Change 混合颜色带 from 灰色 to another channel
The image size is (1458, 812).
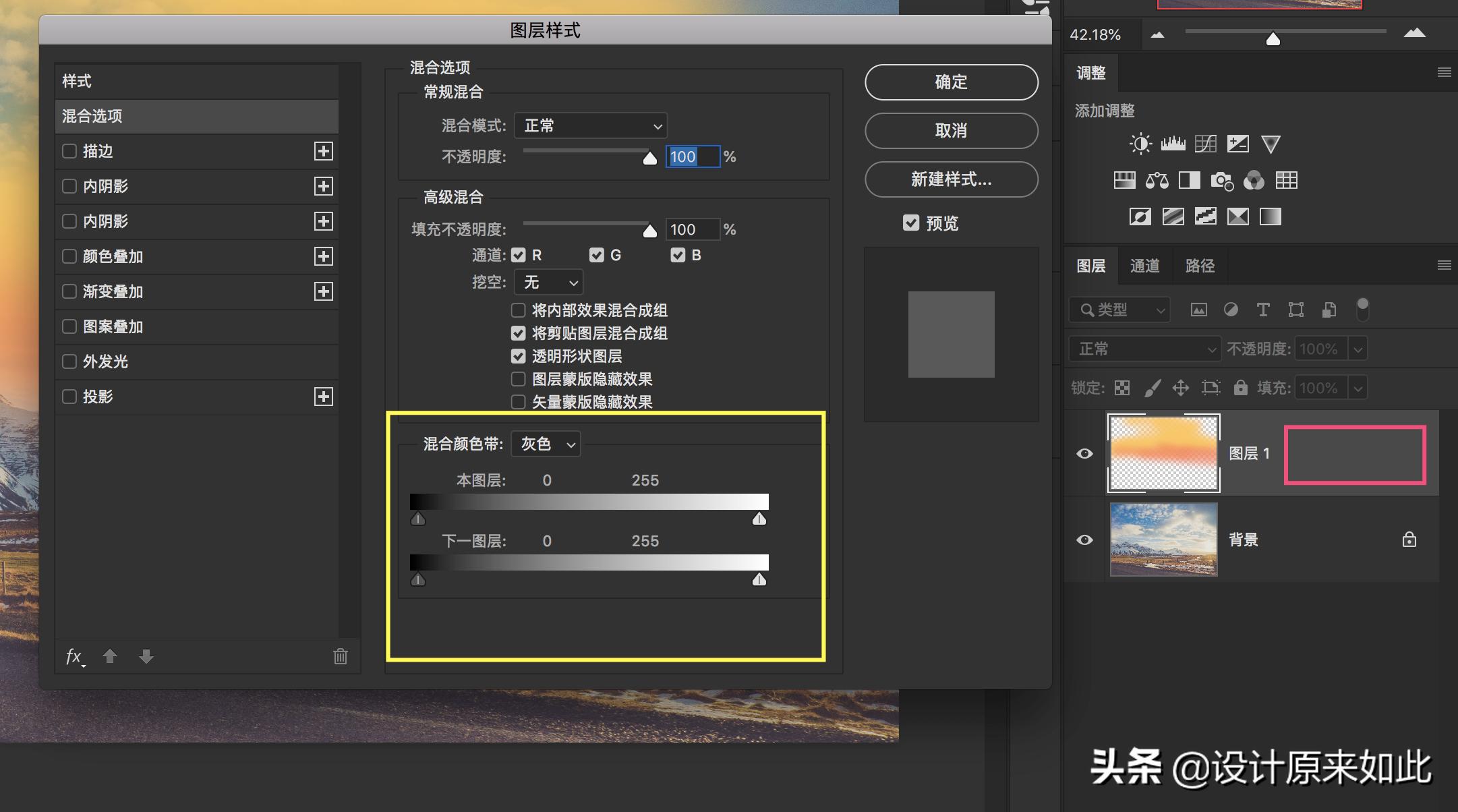tap(545, 444)
